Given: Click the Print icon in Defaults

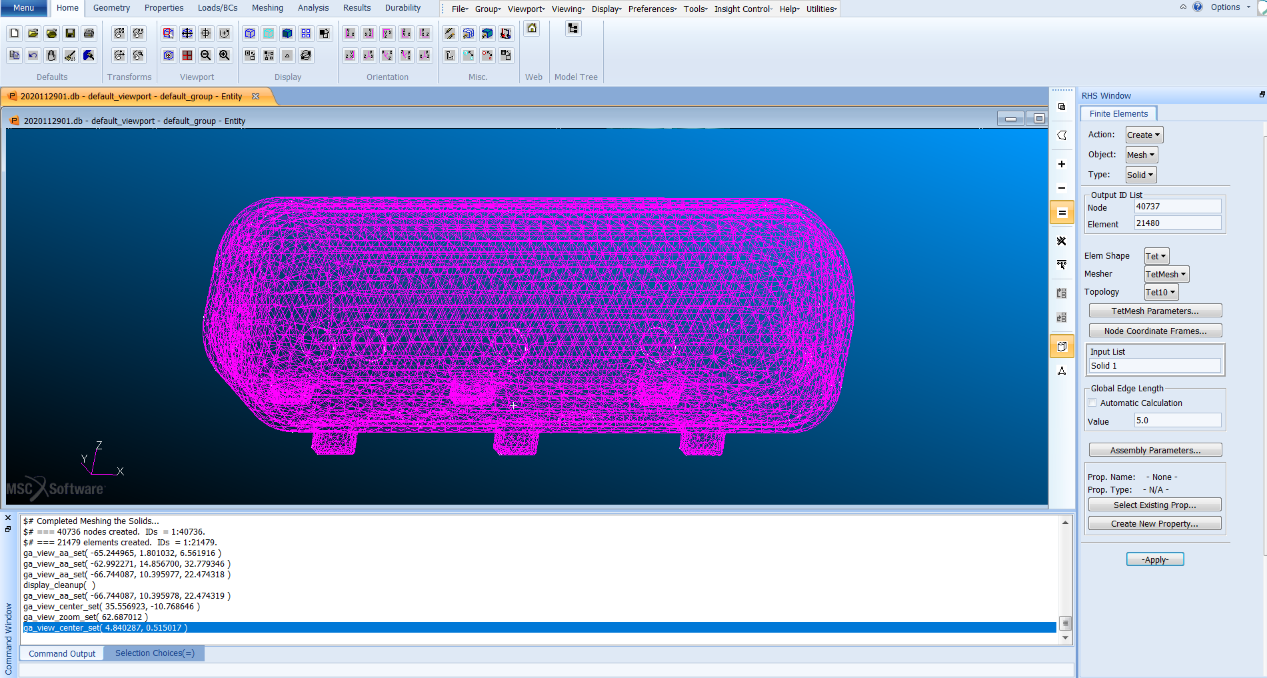Looking at the screenshot, I should pos(89,33).
